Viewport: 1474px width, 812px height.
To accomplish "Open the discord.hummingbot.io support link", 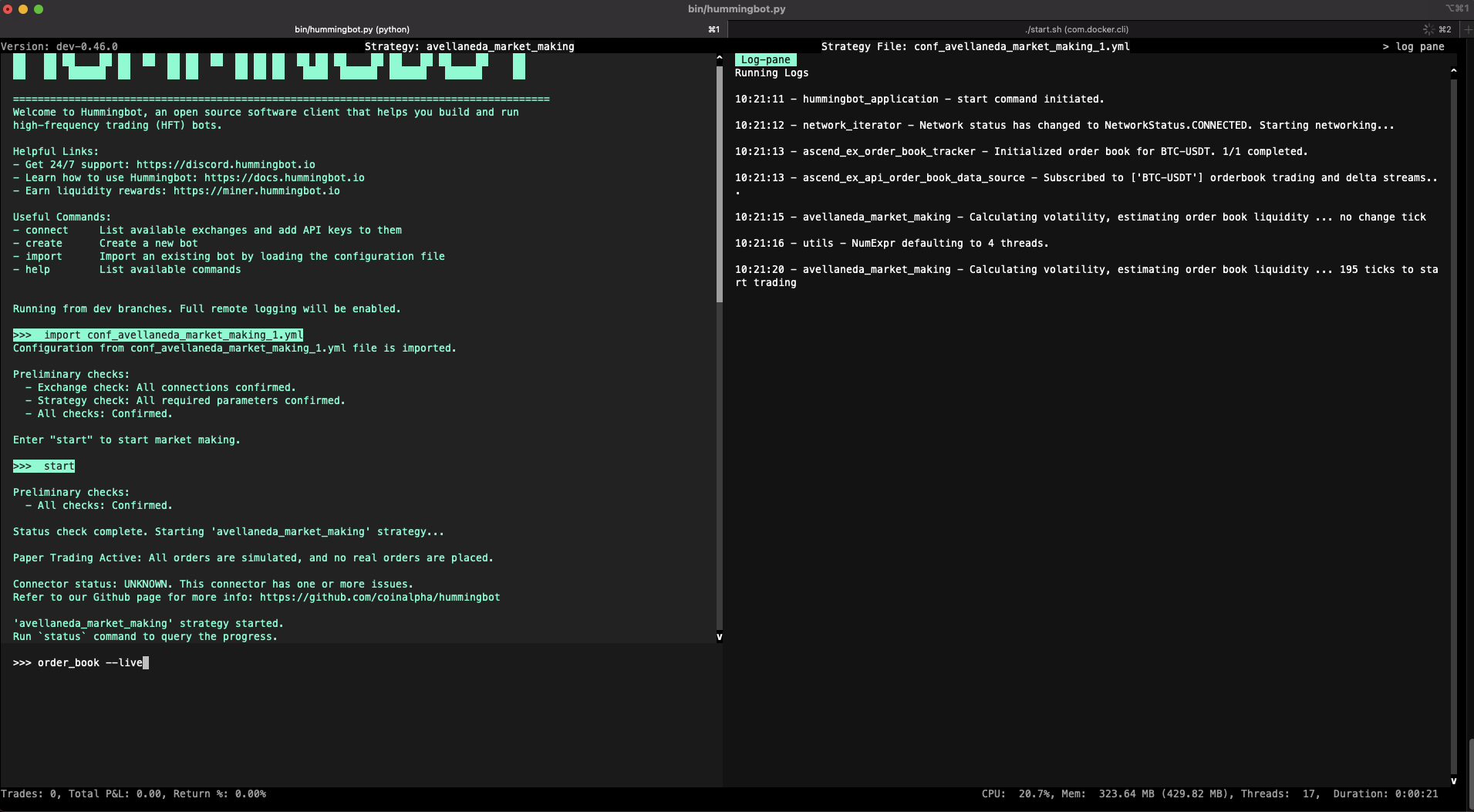I will (x=225, y=165).
